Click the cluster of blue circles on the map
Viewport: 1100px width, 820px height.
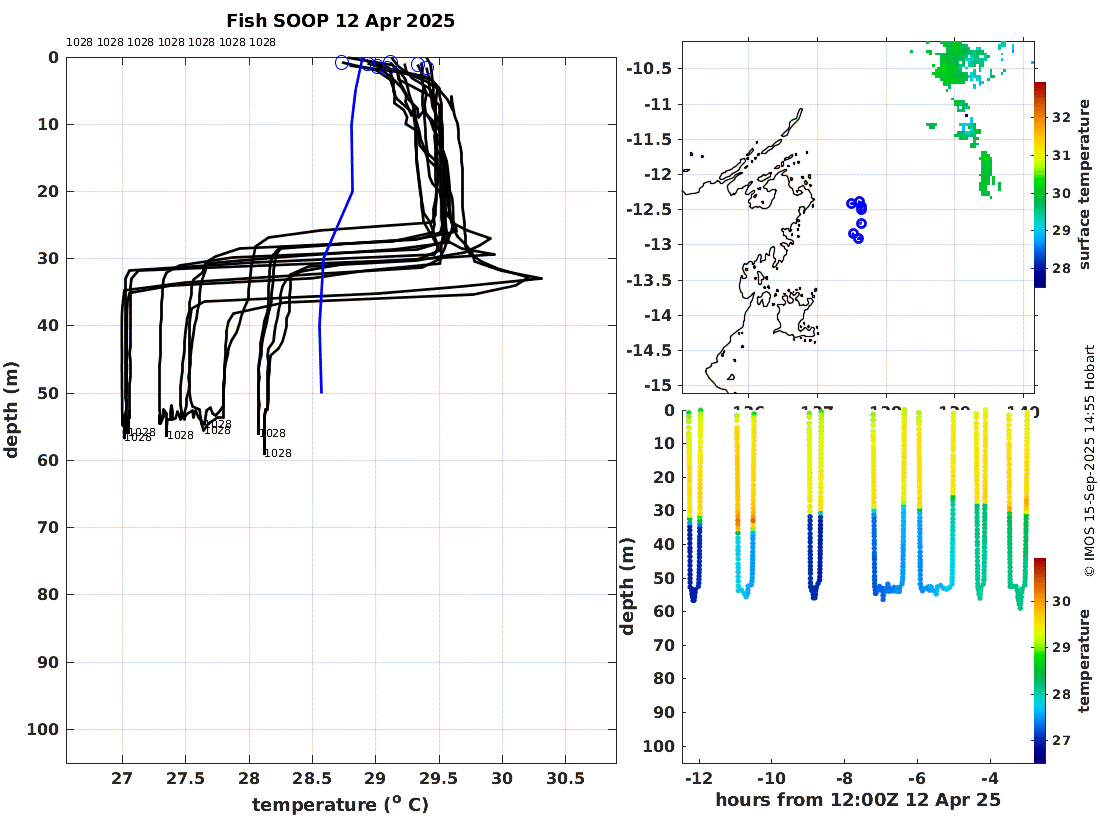(857, 219)
